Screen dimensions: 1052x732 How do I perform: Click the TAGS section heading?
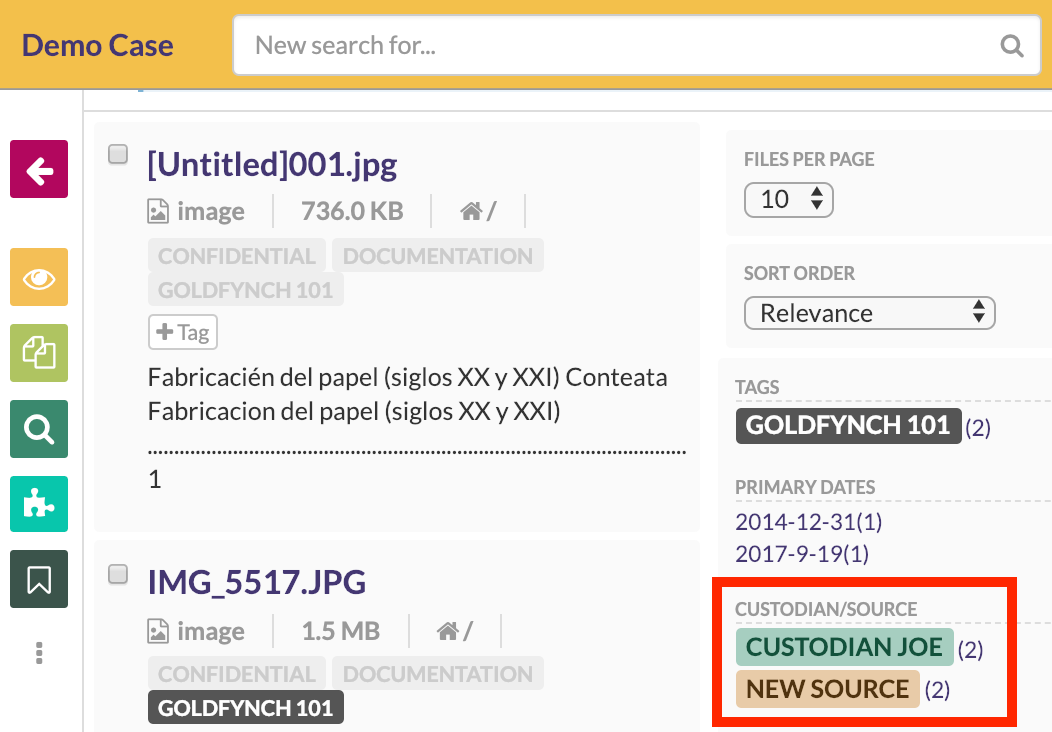coord(757,387)
